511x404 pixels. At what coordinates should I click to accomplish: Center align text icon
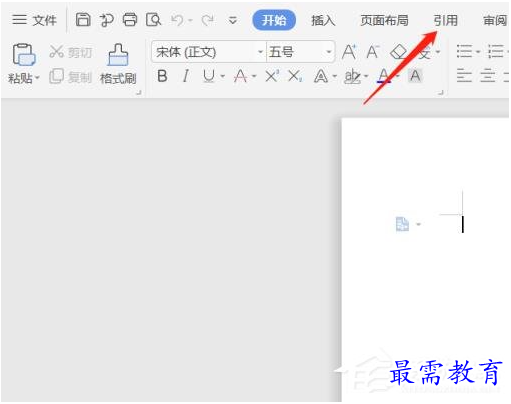pos(488,76)
